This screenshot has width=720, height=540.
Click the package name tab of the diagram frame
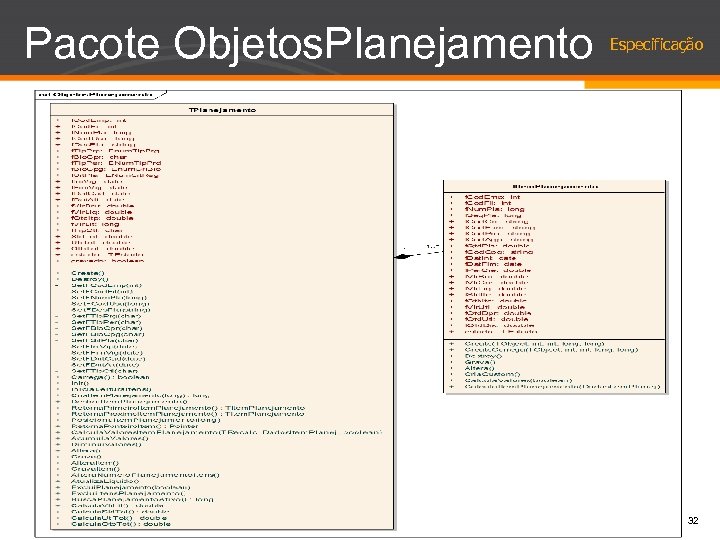[x=99, y=95]
